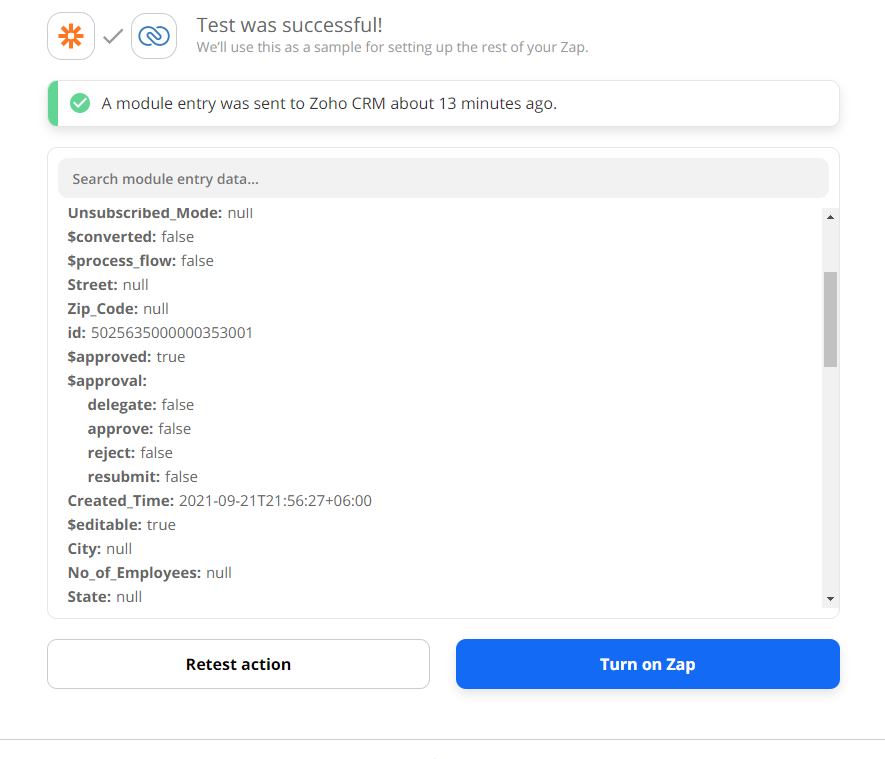The height and width of the screenshot is (759, 885).
Task: Click the scrollbar down arrow
Action: point(830,598)
